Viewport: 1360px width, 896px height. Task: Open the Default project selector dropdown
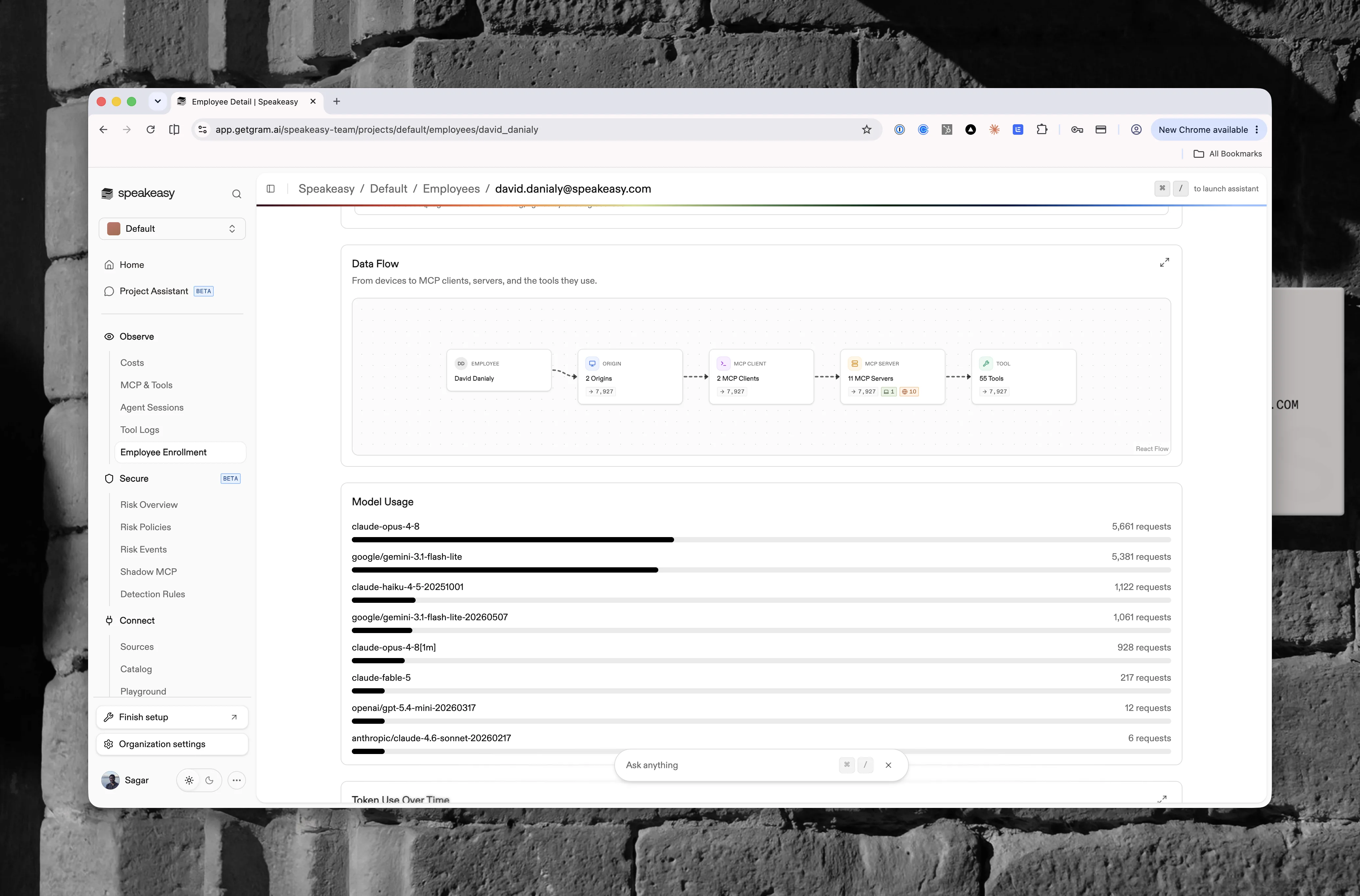click(172, 228)
